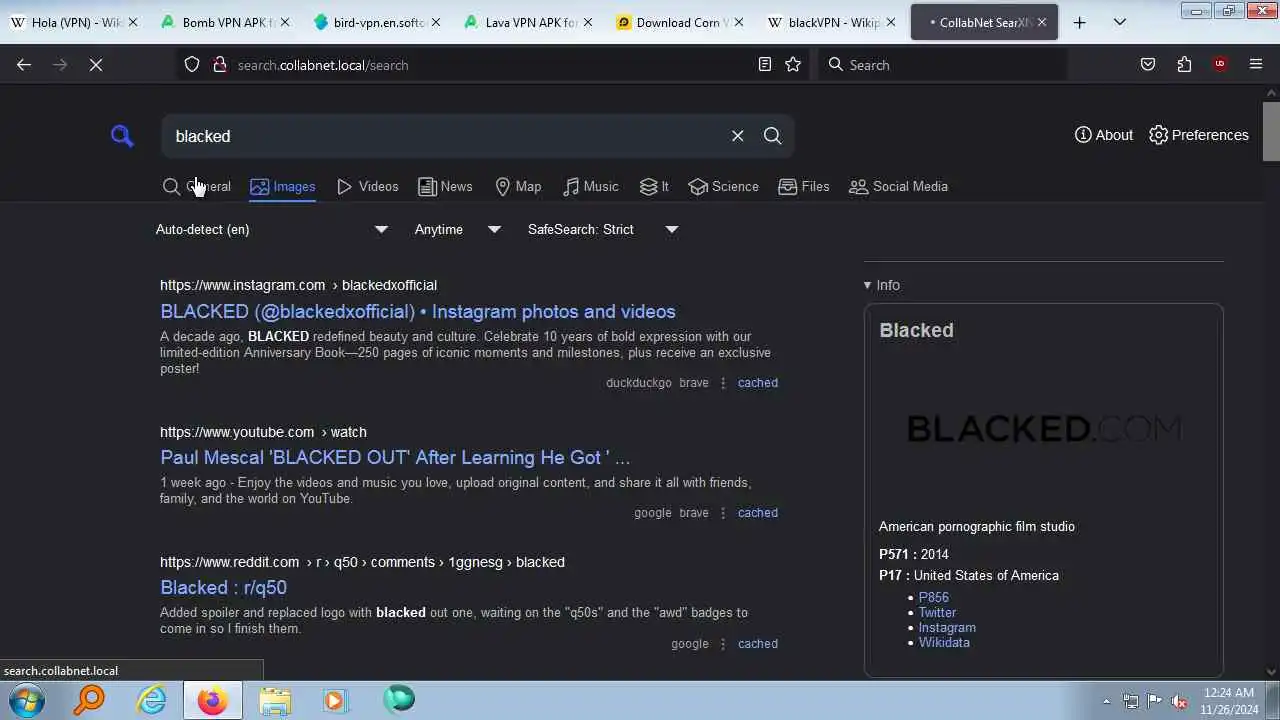Open the News category tab

445,186
